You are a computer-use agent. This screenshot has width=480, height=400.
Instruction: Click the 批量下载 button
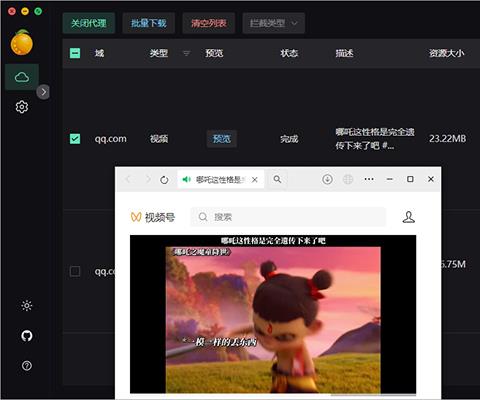tap(149, 23)
